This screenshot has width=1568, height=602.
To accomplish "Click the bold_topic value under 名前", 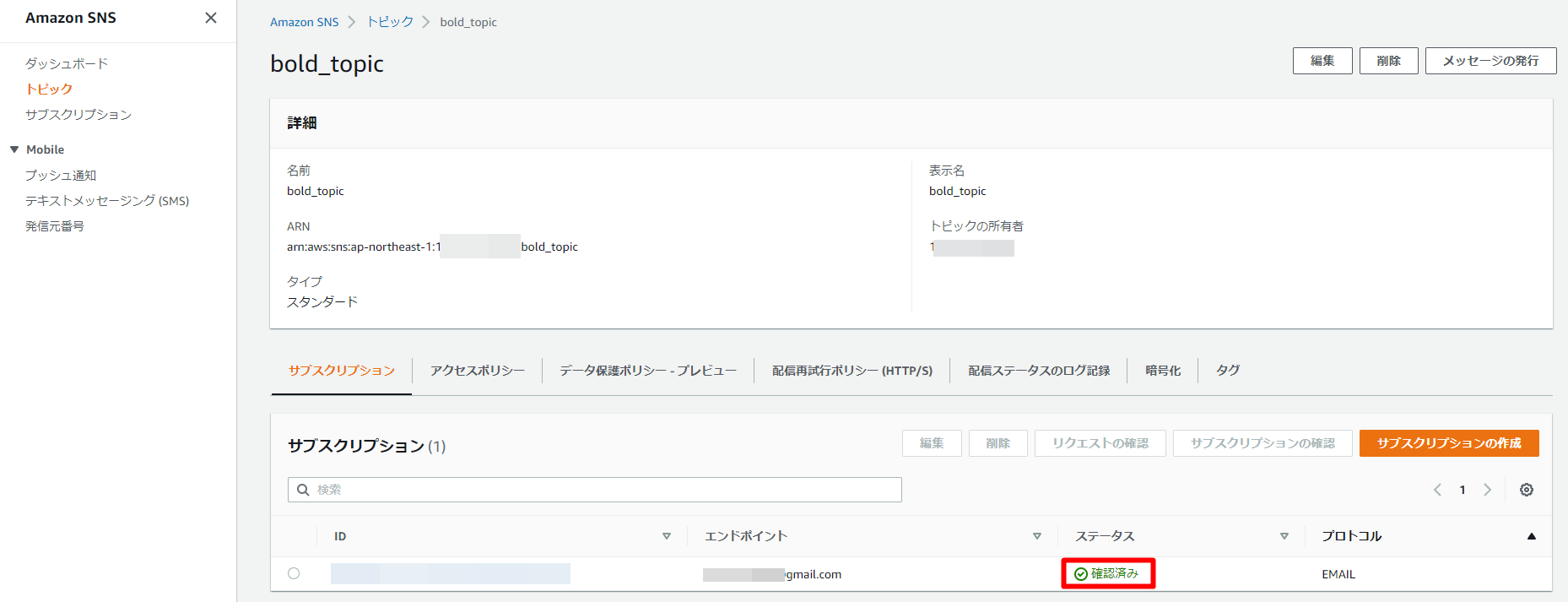I will [316, 191].
